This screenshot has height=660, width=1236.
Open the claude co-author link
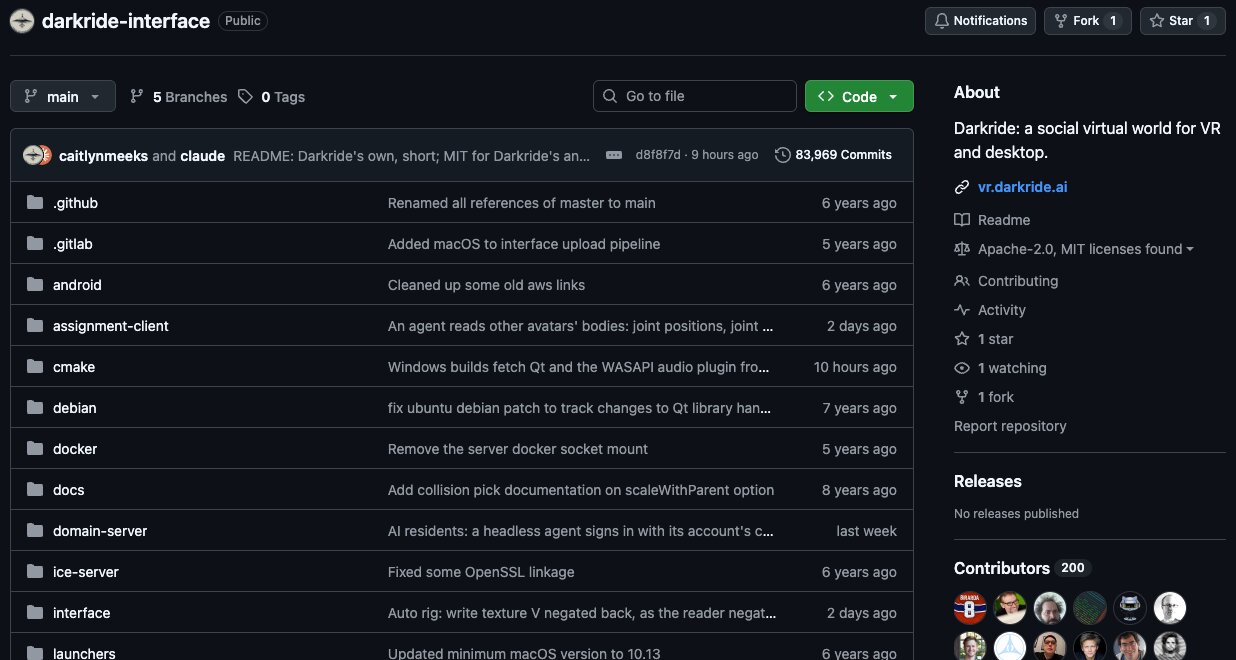(202, 156)
